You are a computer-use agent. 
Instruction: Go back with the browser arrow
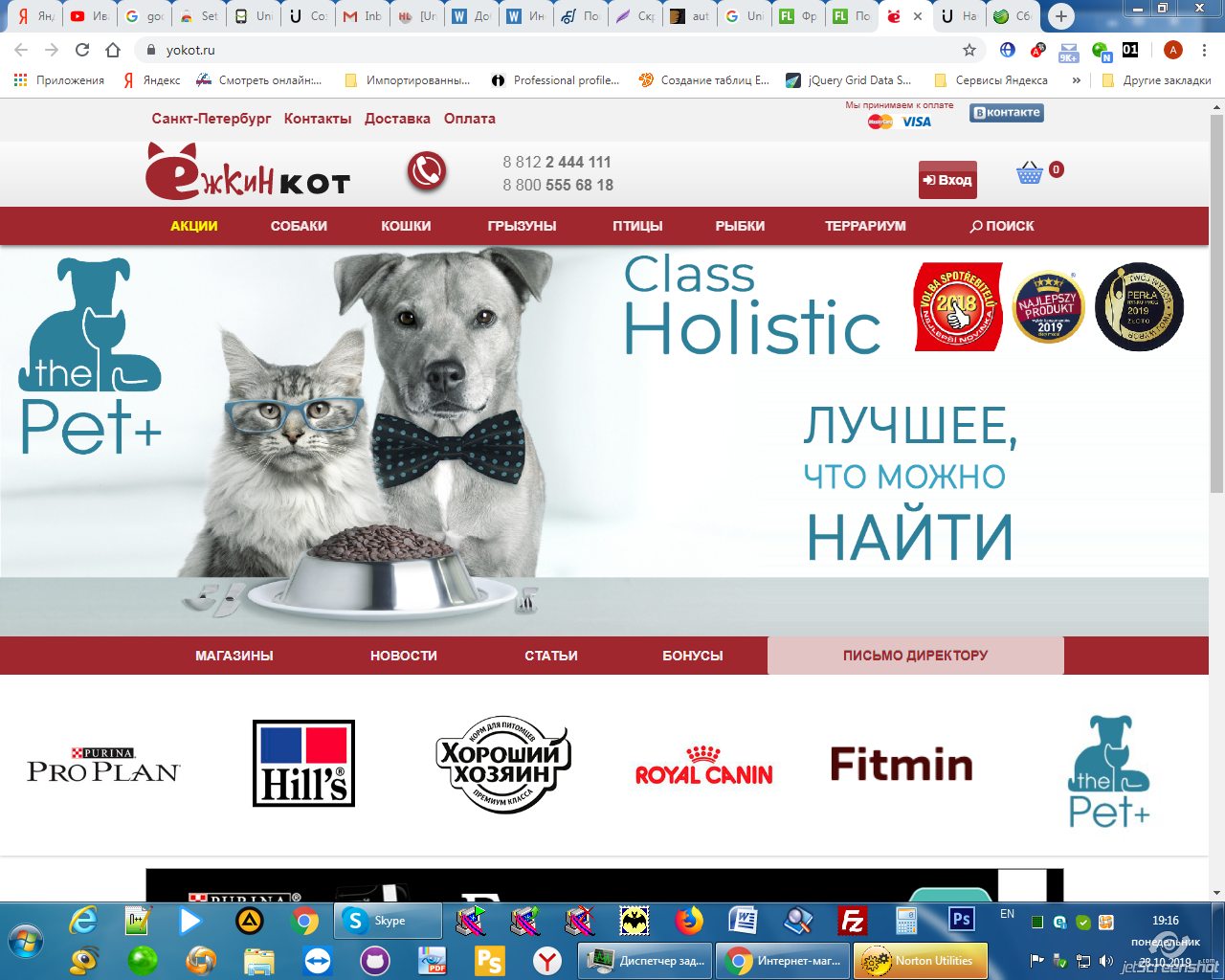click(x=21, y=50)
